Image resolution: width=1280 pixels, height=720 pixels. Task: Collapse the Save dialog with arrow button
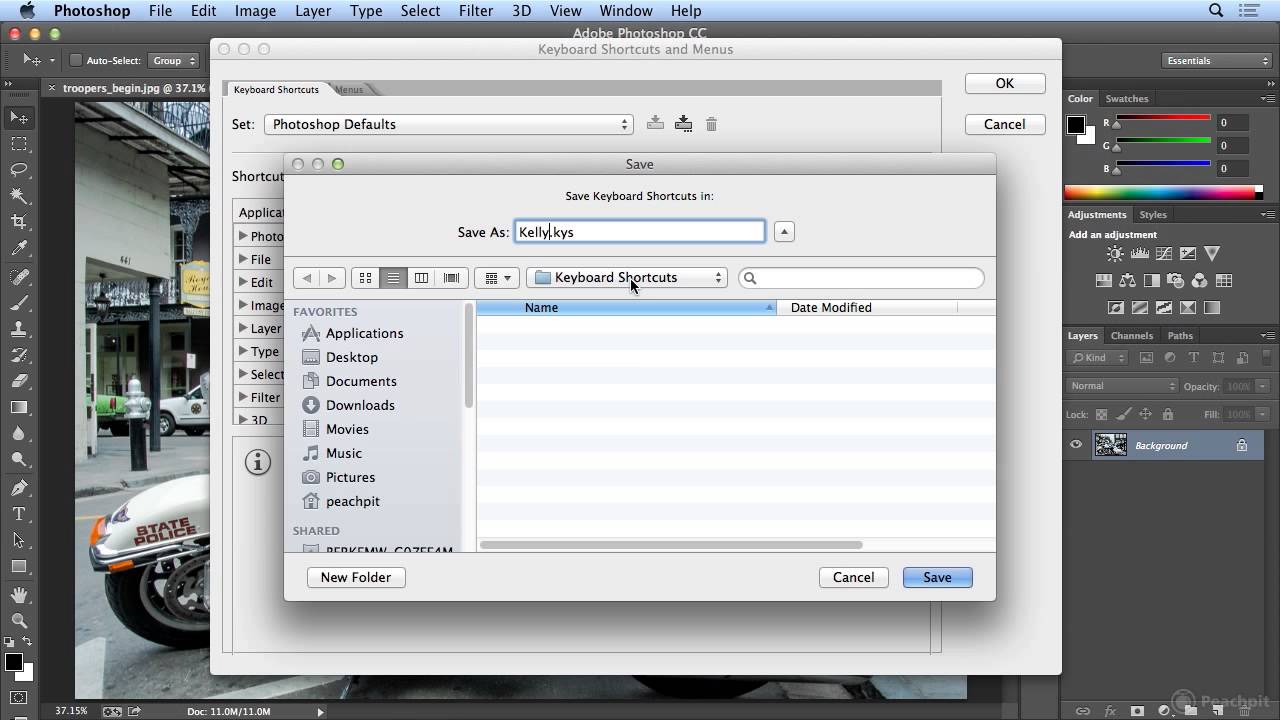pyautogui.click(x=784, y=232)
